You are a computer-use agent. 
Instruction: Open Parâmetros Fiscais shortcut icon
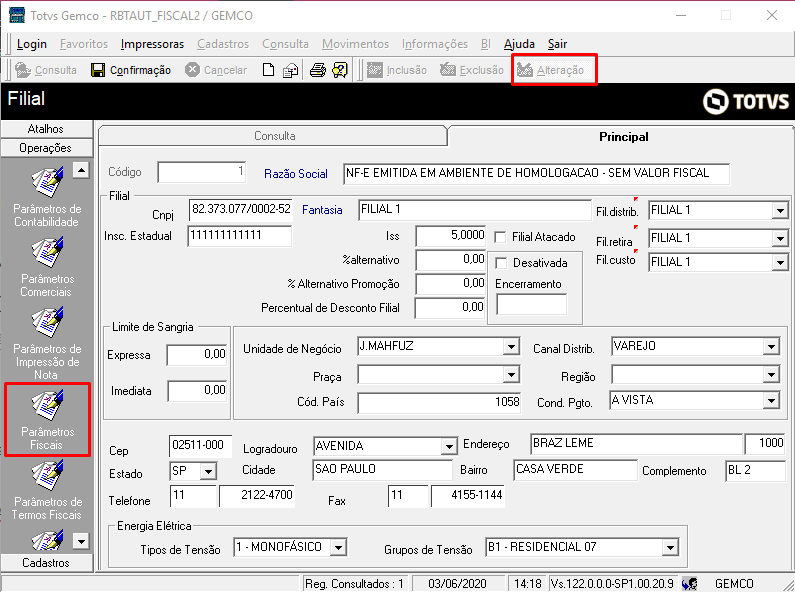(x=47, y=405)
